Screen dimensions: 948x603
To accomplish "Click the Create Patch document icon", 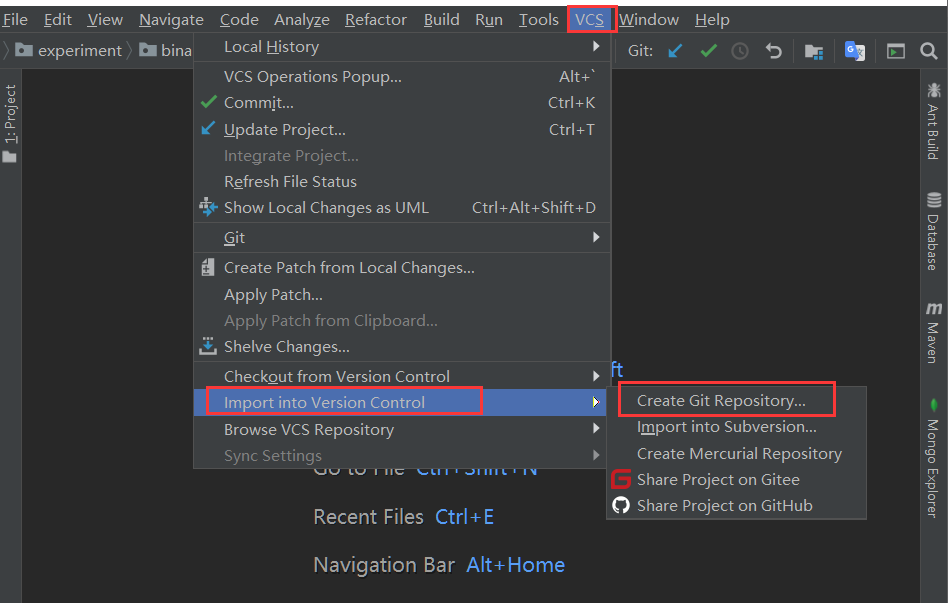I will [207, 267].
